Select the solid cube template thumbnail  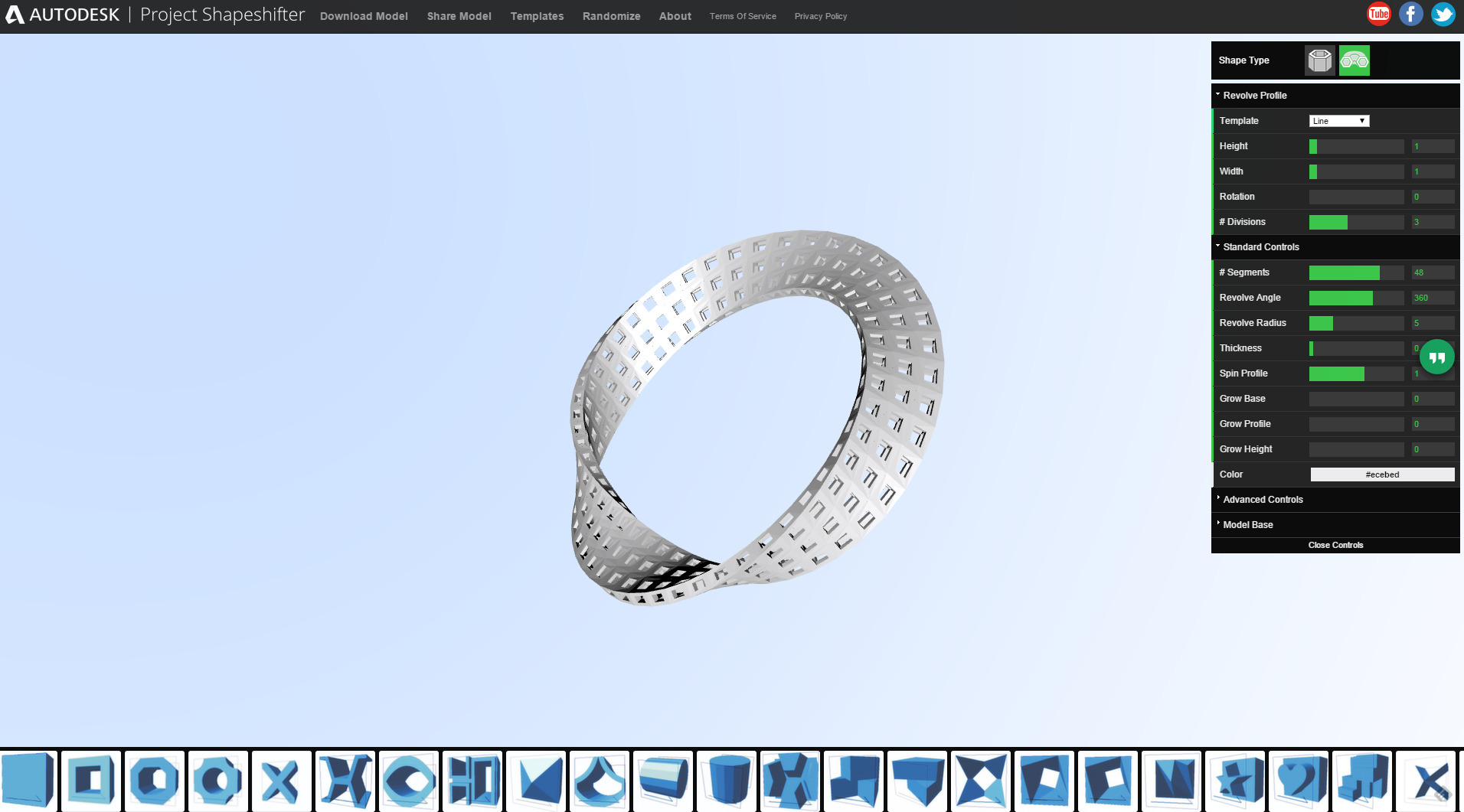(27, 781)
